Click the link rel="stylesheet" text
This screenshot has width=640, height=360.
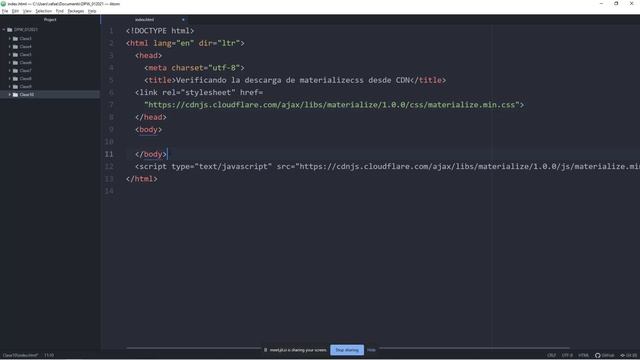(x=187, y=93)
